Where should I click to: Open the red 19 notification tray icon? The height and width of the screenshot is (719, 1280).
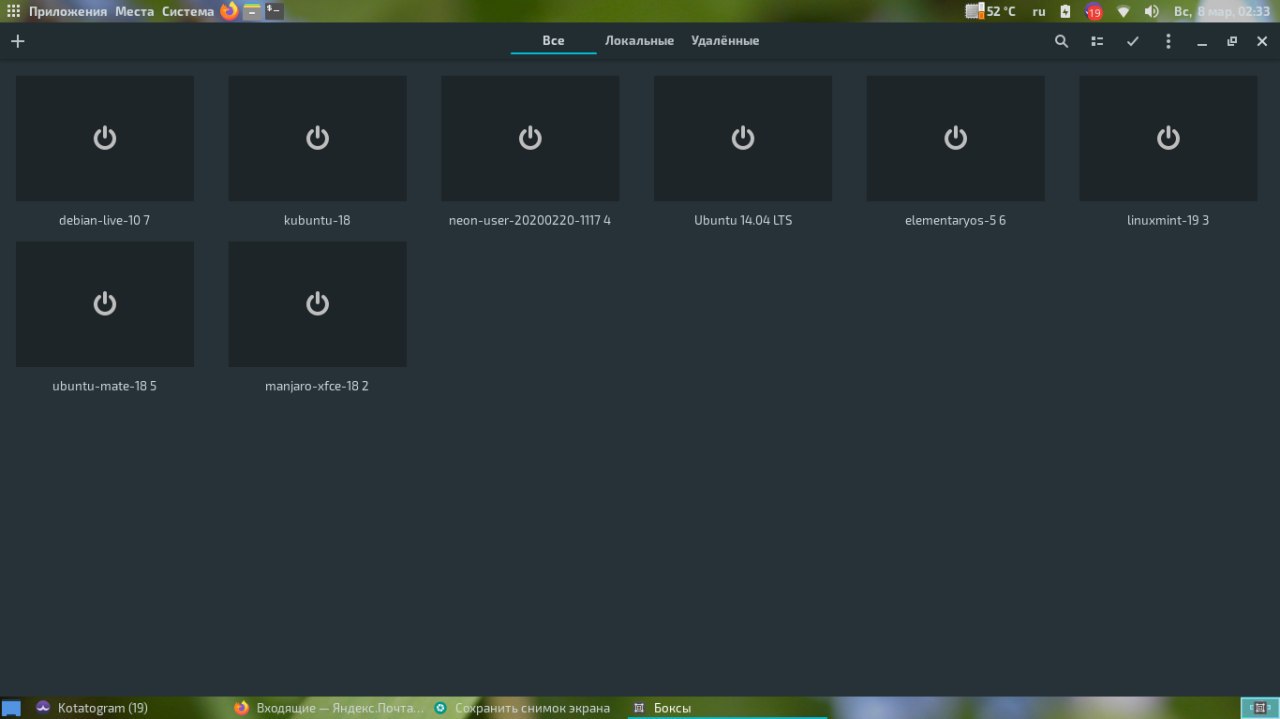1094,12
